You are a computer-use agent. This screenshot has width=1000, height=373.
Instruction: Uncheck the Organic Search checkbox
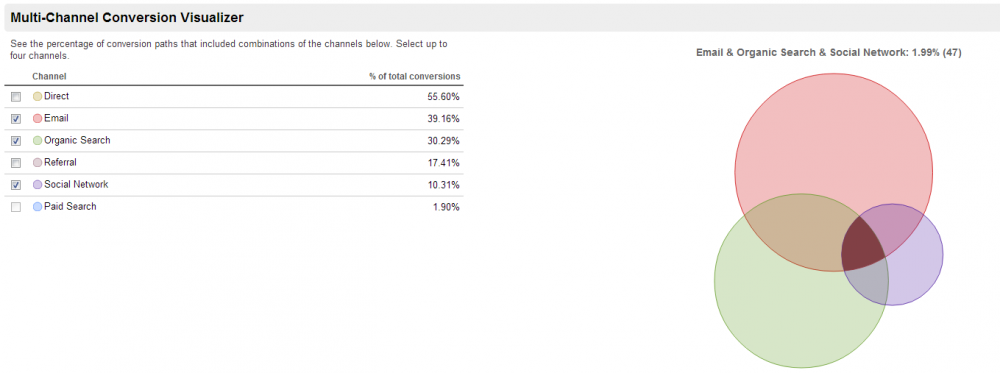click(x=16, y=141)
